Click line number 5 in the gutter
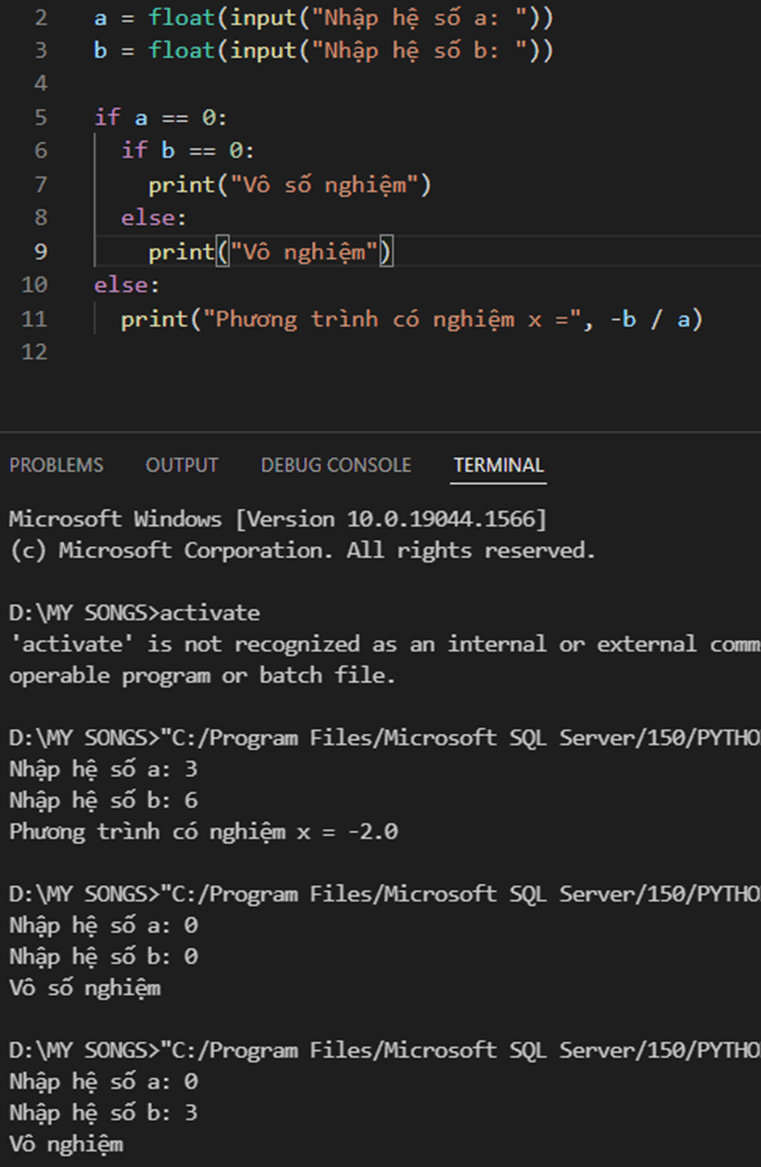 [x=40, y=118]
